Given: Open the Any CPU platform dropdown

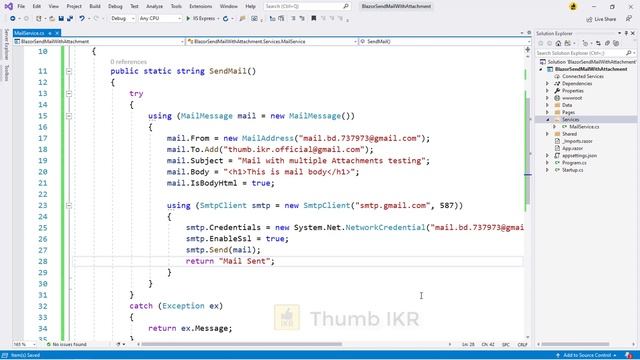Looking at the screenshot, I should [160, 18].
